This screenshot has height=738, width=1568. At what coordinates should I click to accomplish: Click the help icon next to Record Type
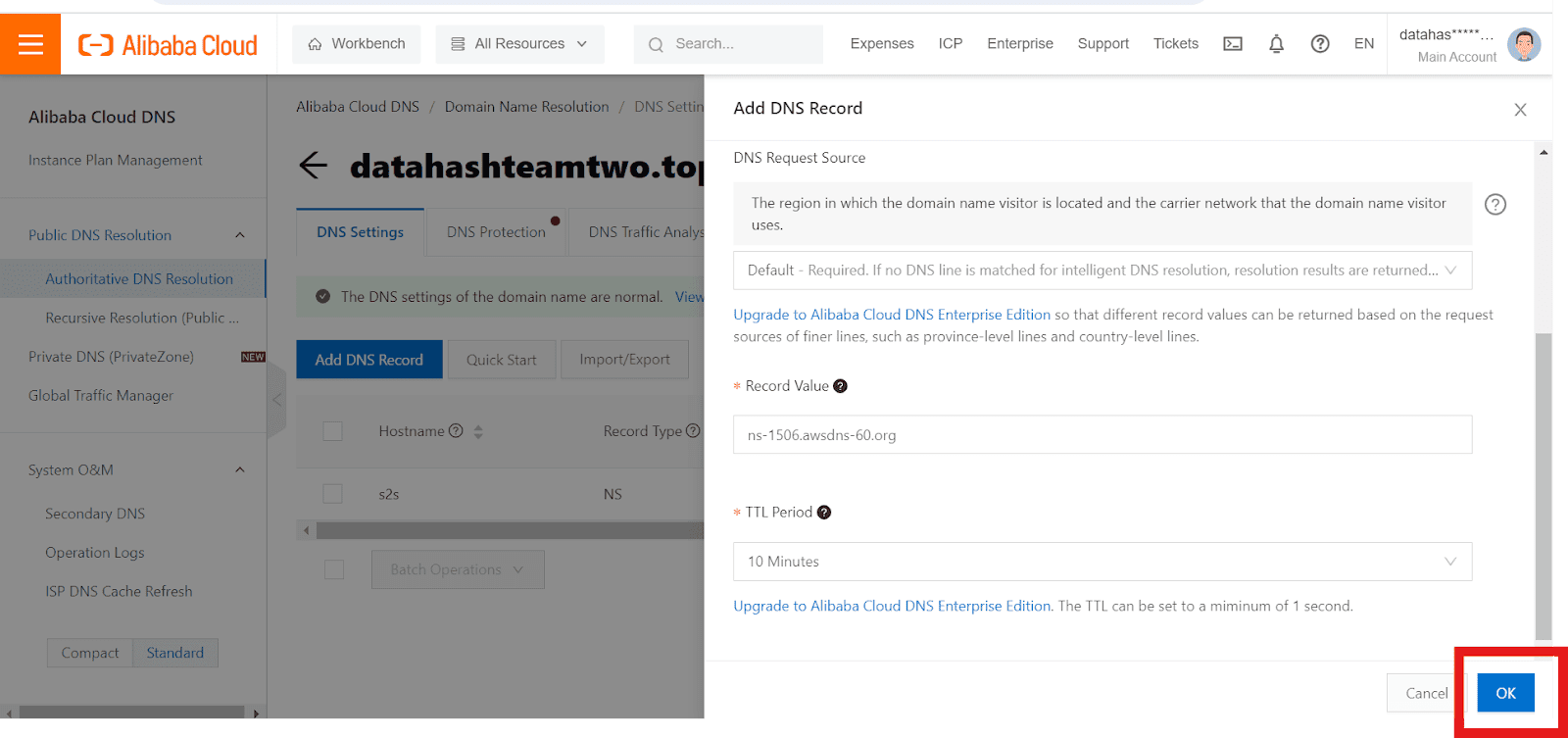click(693, 431)
